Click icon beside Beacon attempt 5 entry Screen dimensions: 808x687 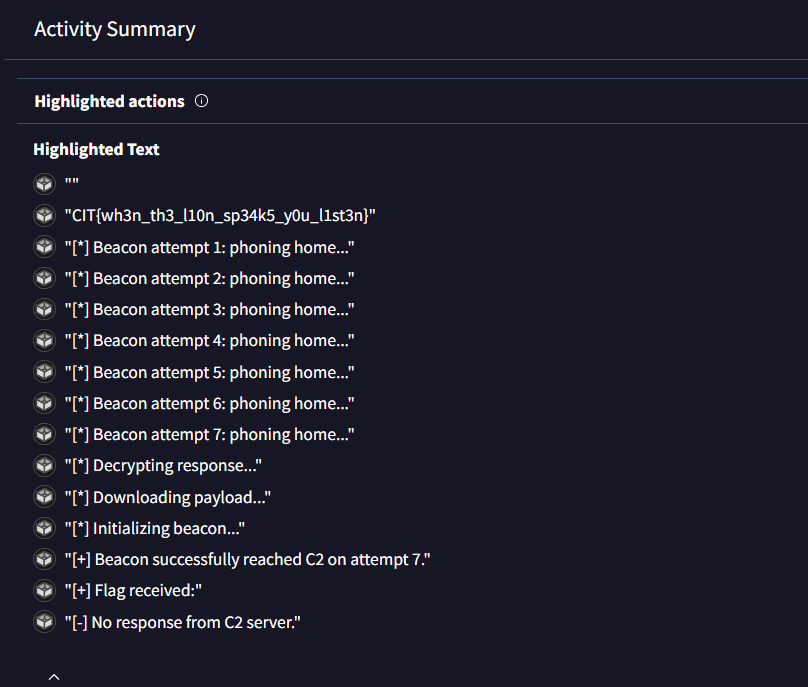pos(44,372)
